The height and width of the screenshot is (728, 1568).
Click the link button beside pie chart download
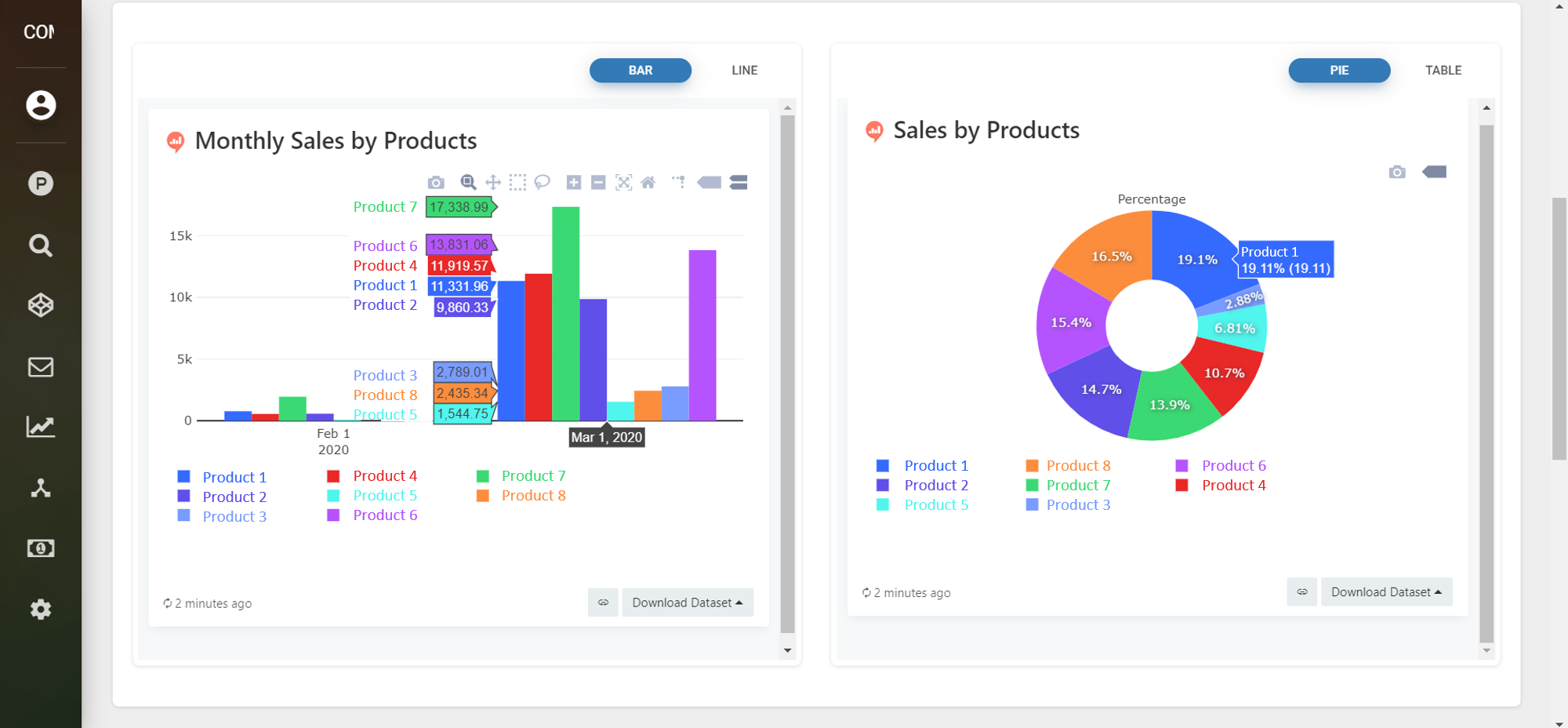coord(1301,592)
